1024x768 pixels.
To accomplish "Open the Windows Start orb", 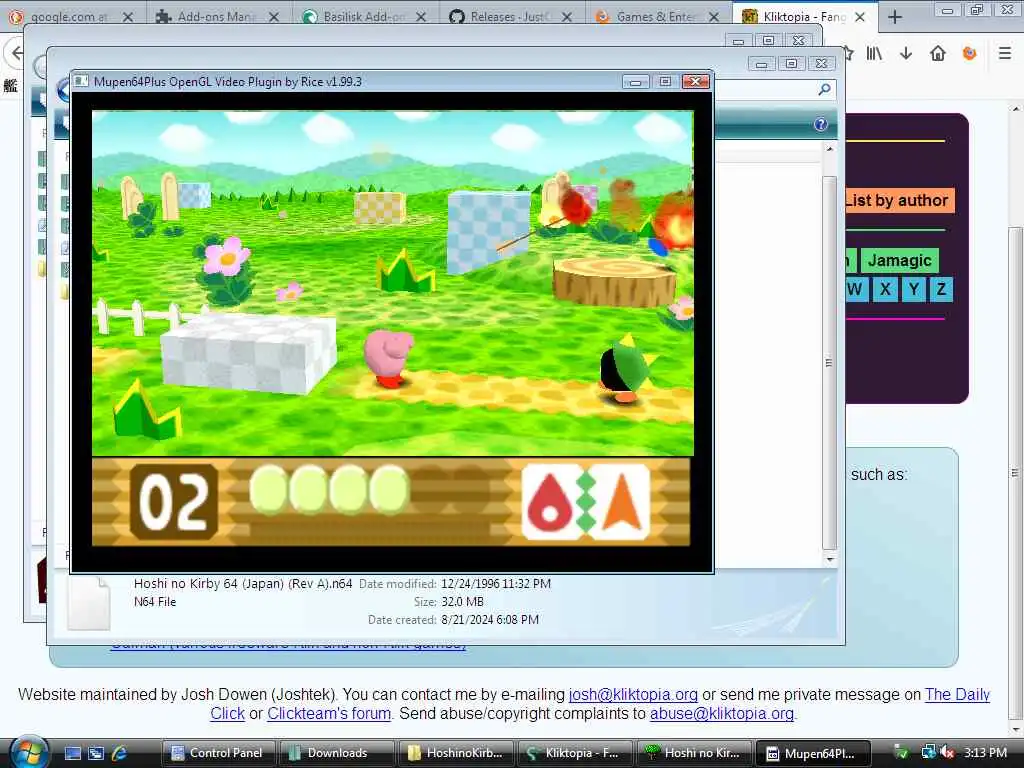I will [x=29, y=752].
